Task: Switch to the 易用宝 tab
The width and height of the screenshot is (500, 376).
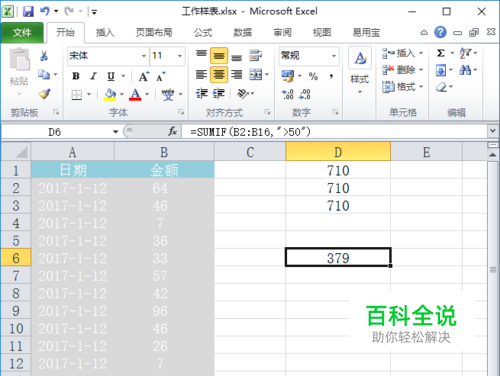Action: 366,32
